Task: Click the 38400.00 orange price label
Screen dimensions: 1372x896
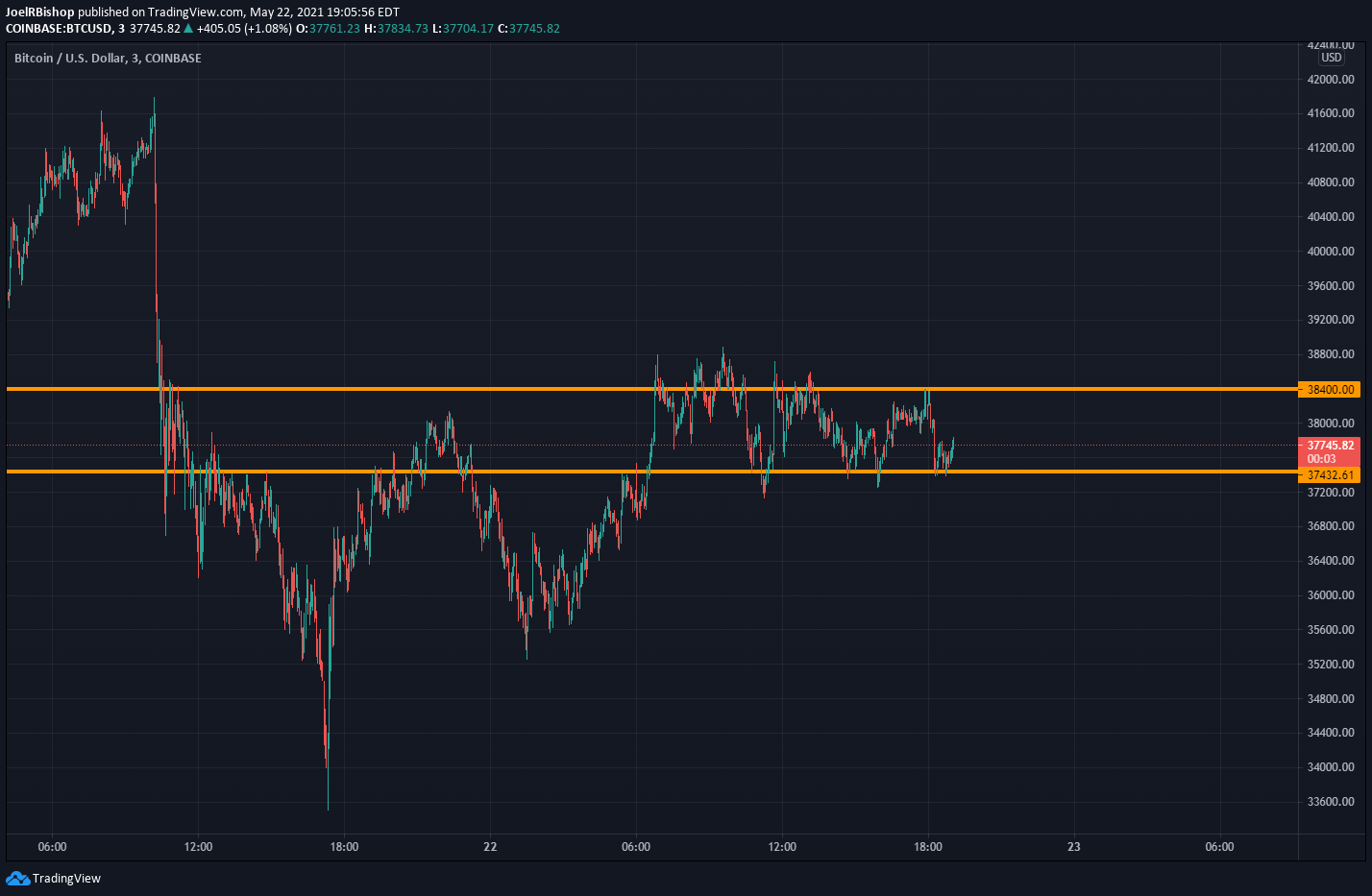Action: (1329, 389)
